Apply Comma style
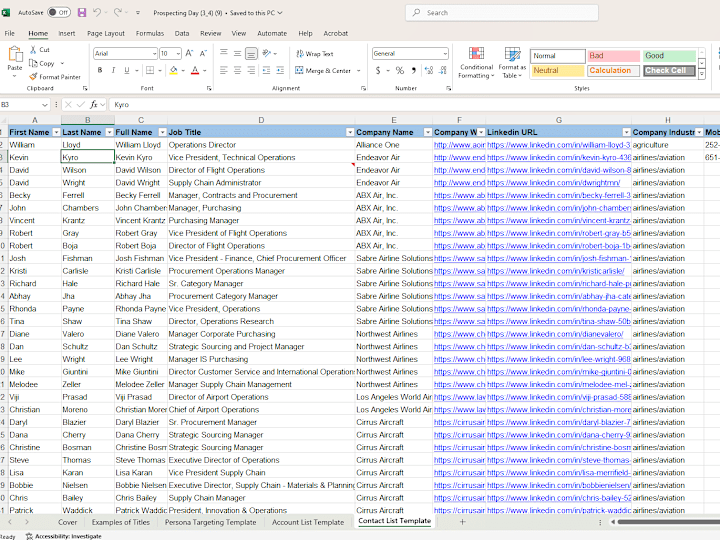This screenshot has width=720, height=540. click(x=414, y=70)
